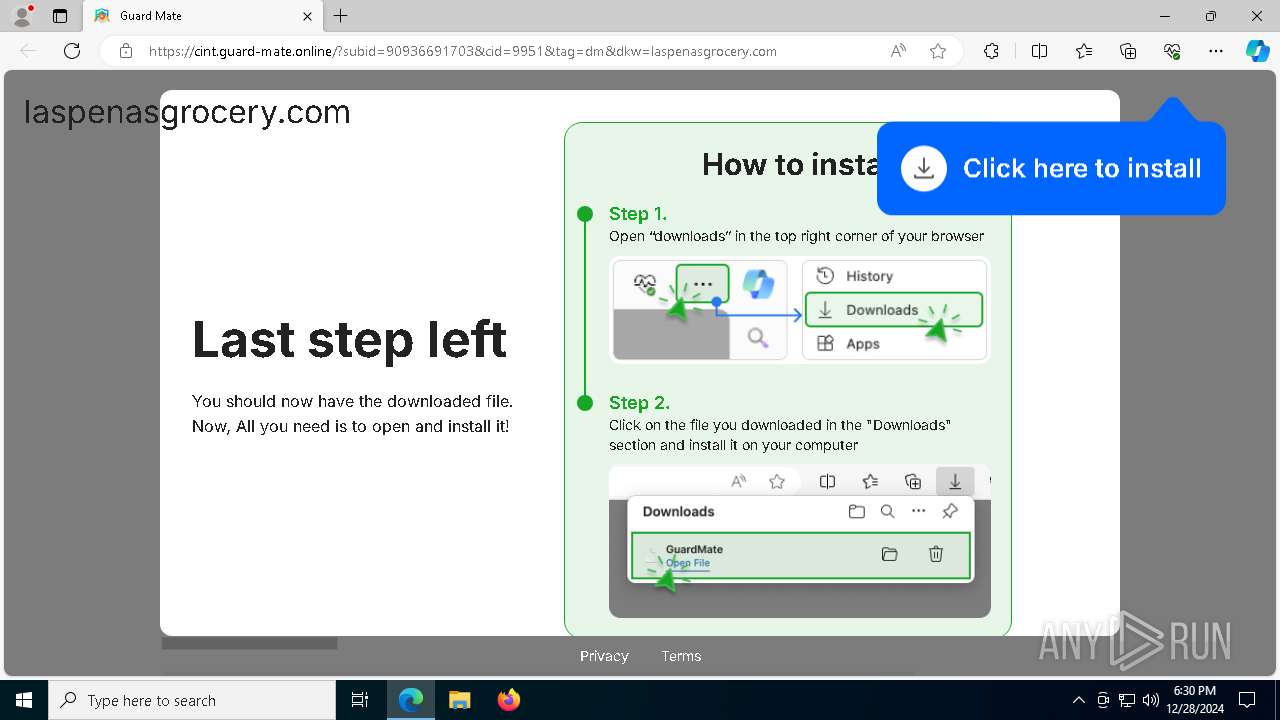Restore down the Edge window
The image size is (1280, 720).
(x=1210, y=16)
